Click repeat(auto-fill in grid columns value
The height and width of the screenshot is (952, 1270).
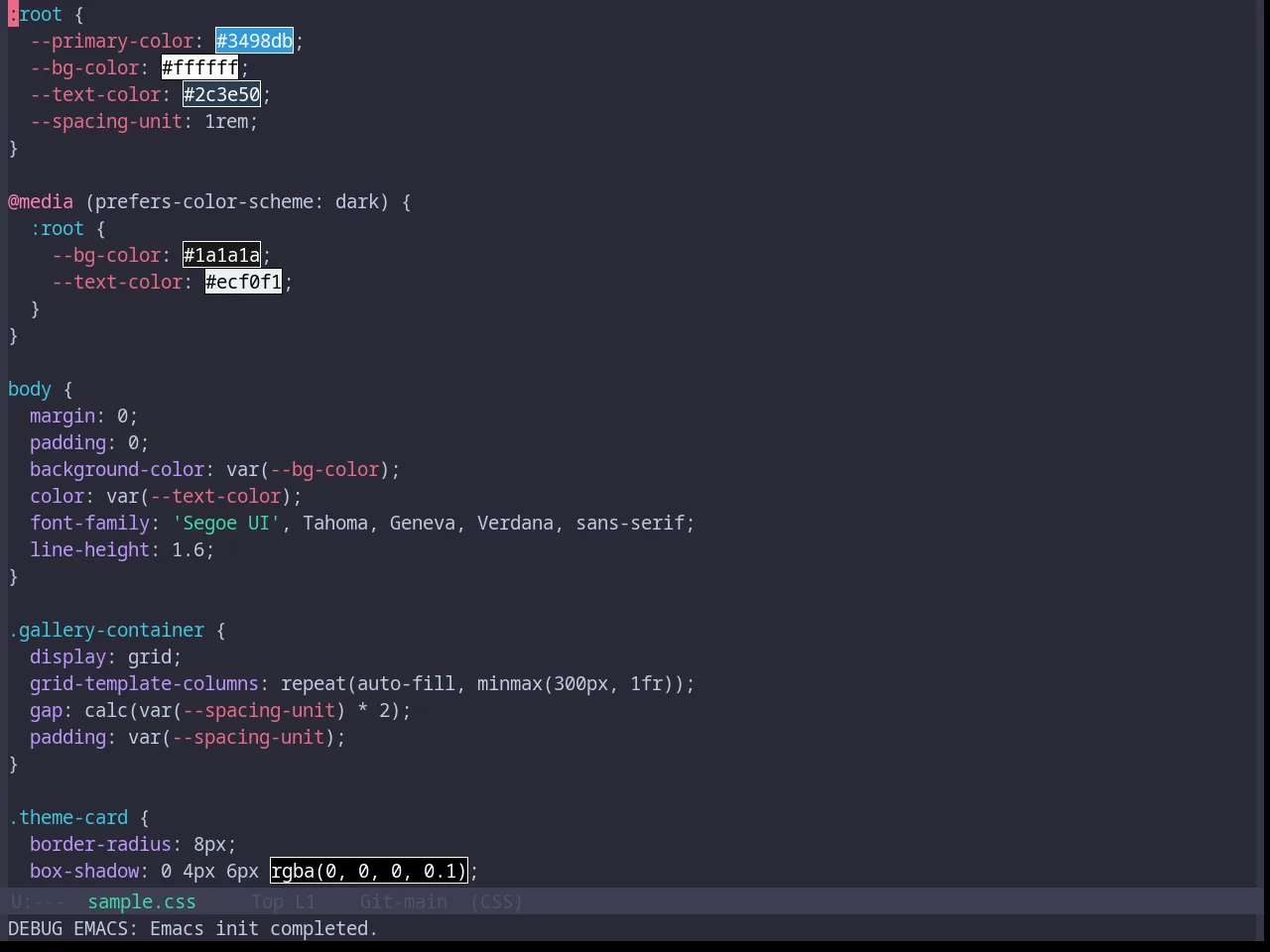(368, 683)
